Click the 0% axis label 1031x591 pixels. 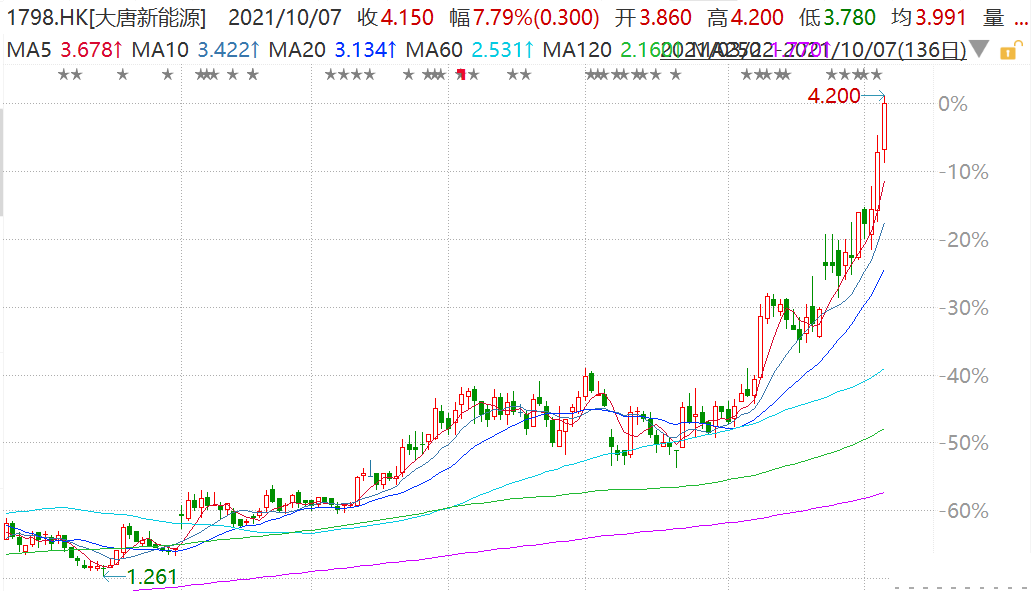953,104
